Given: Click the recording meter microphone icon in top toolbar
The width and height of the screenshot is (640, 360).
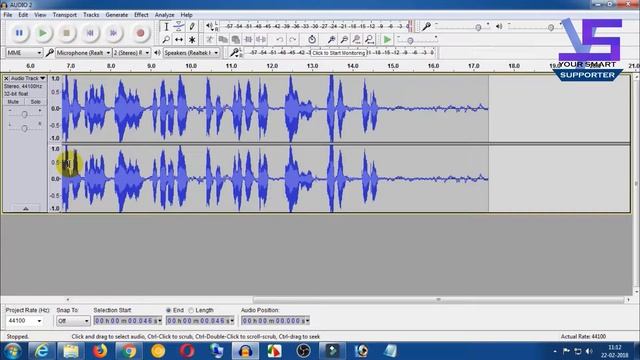Looking at the screenshot, I should click(426, 27).
